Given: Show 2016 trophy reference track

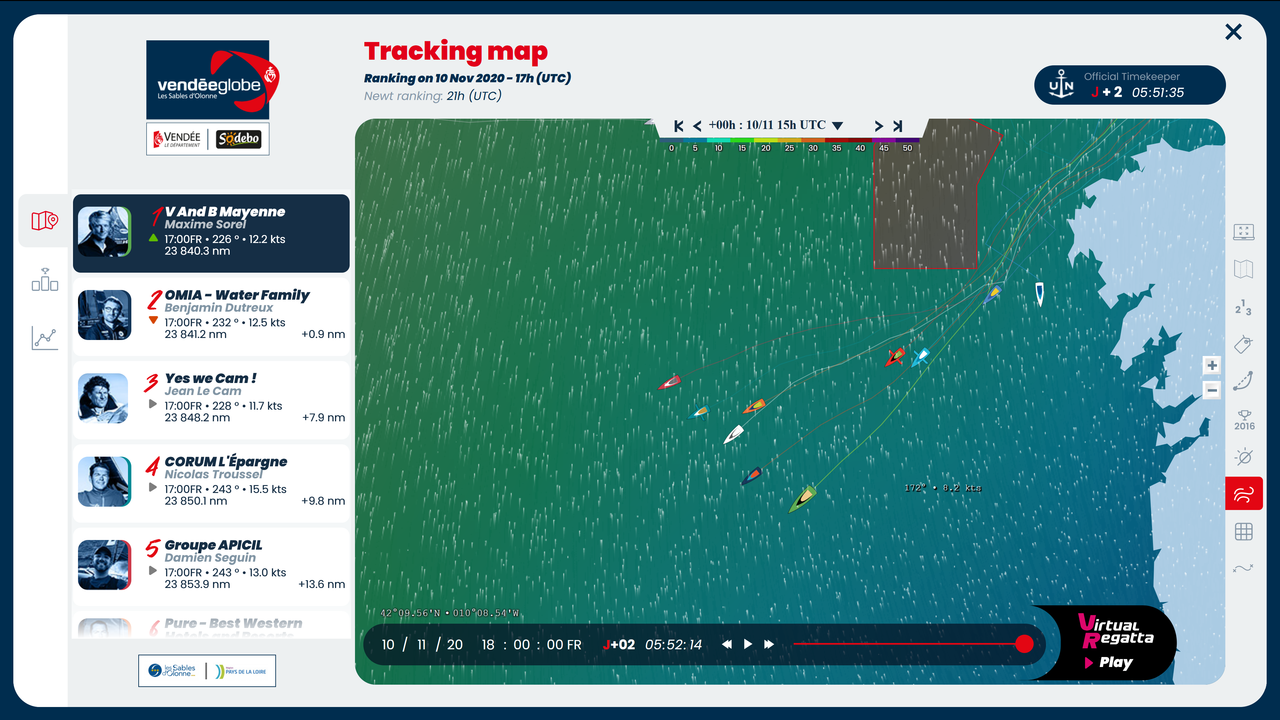Looking at the screenshot, I should click(x=1244, y=419).
